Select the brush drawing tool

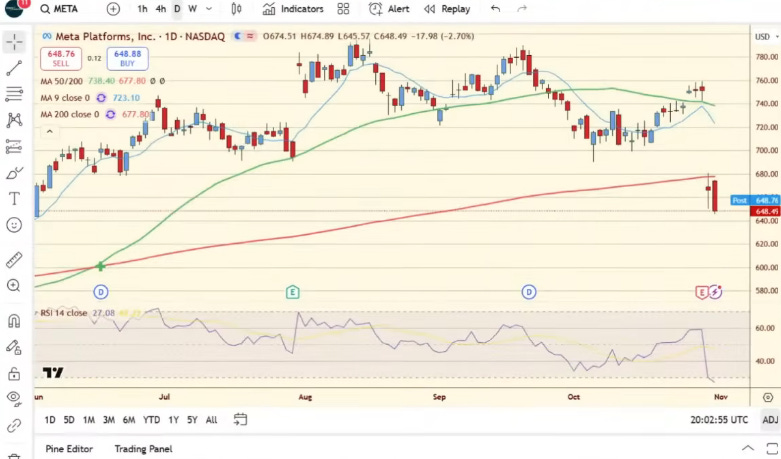[x=14, y=173]
